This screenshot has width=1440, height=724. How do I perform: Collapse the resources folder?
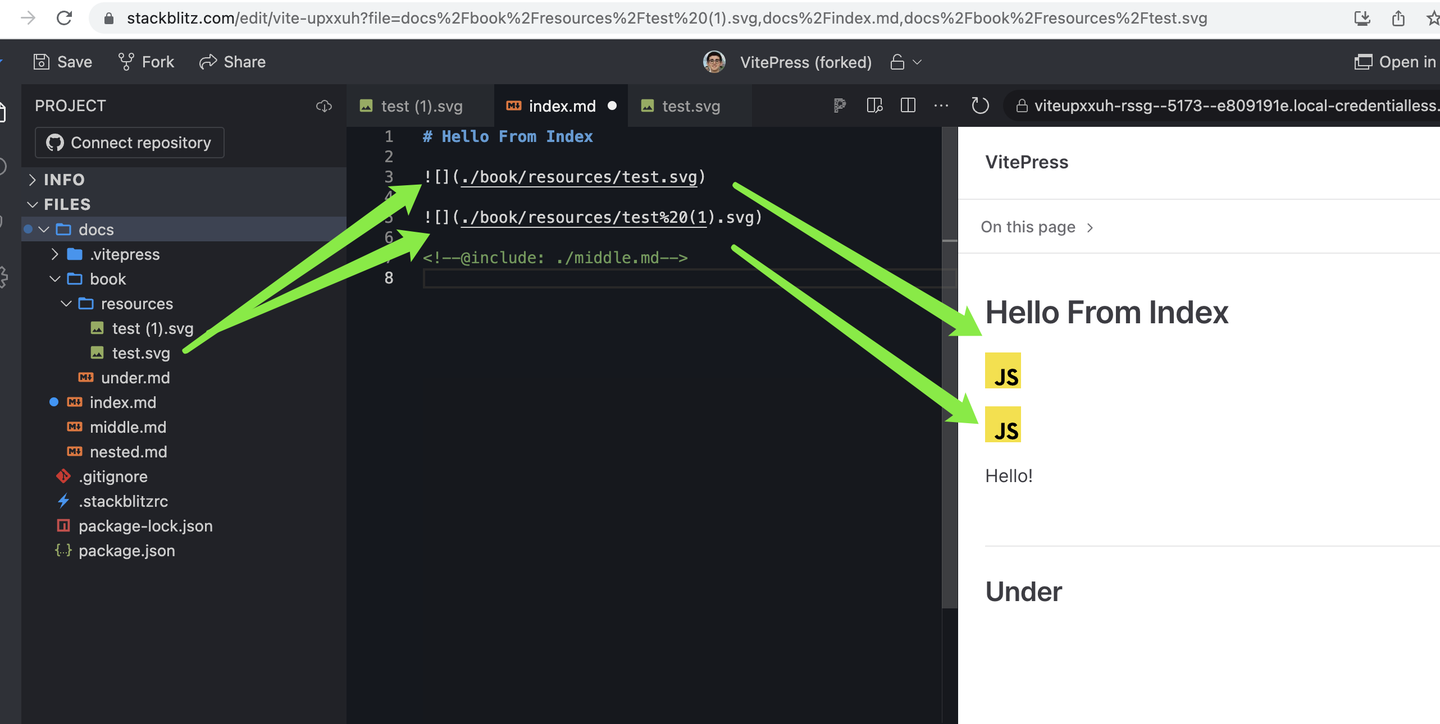pyautogui.click(x=137, y=303)
